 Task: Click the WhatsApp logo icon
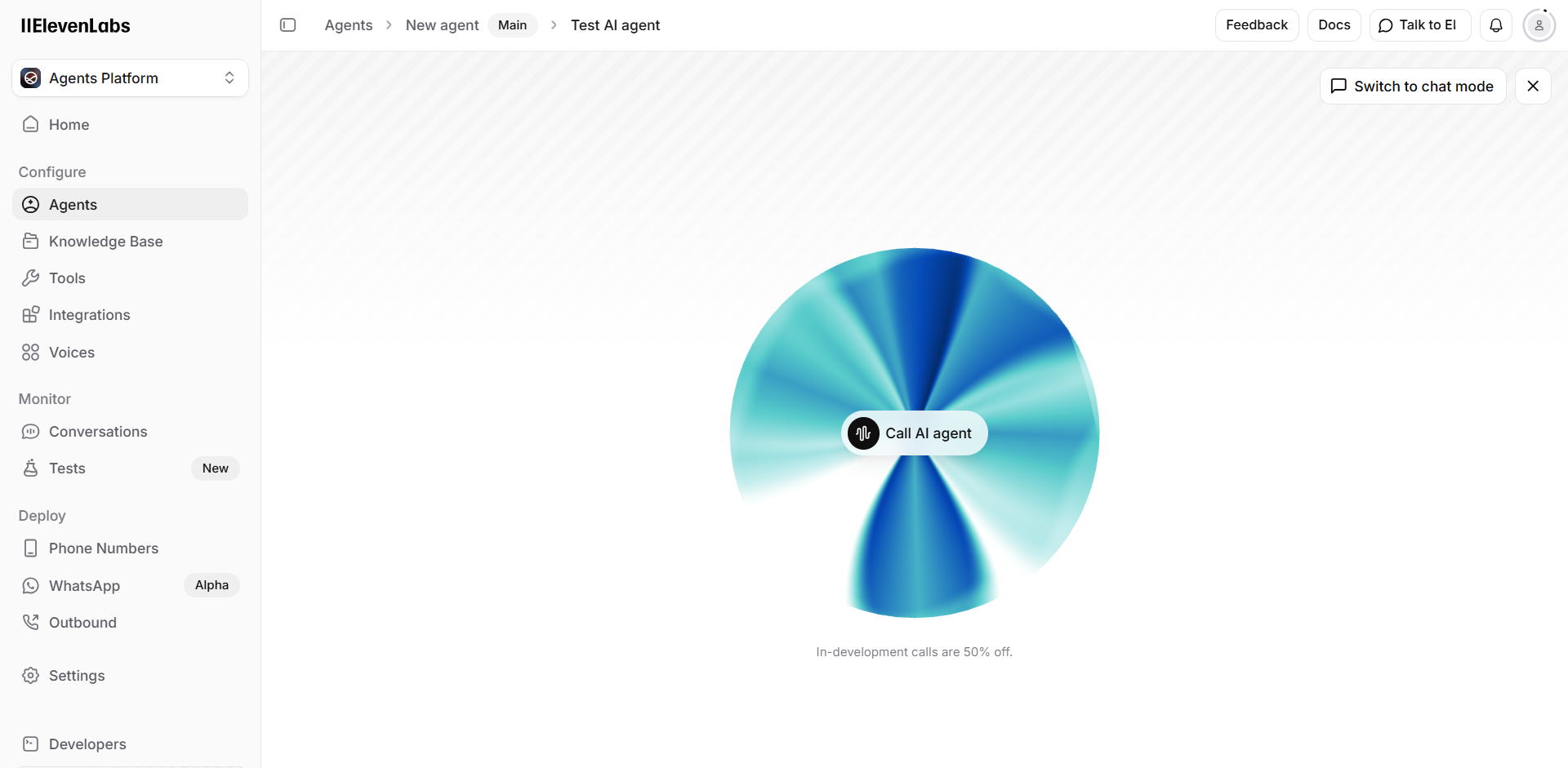point(31,586)
